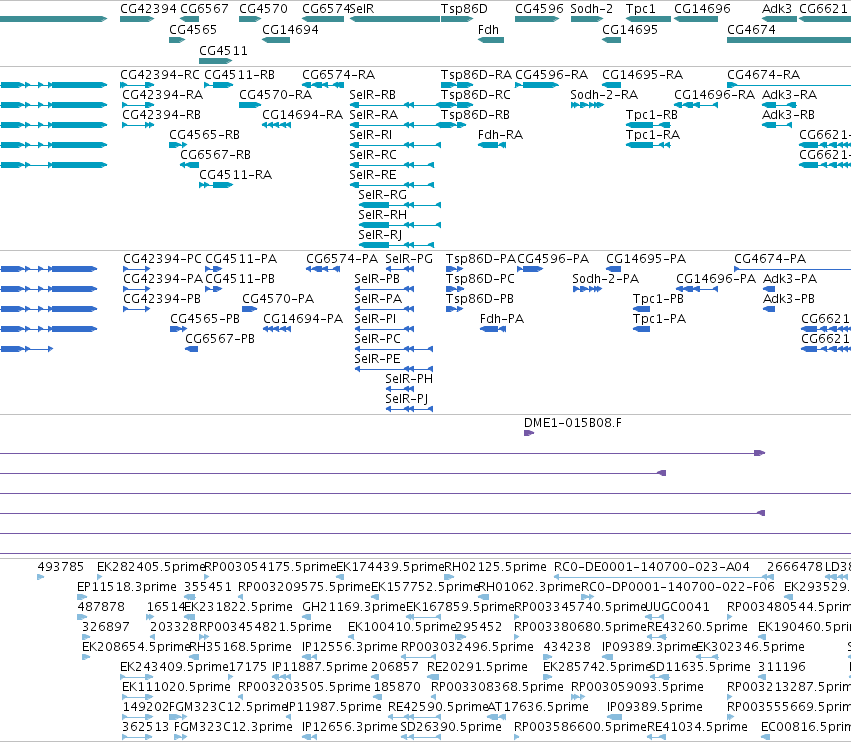Select the CG4511-RB transcript label

coord(239,75)
